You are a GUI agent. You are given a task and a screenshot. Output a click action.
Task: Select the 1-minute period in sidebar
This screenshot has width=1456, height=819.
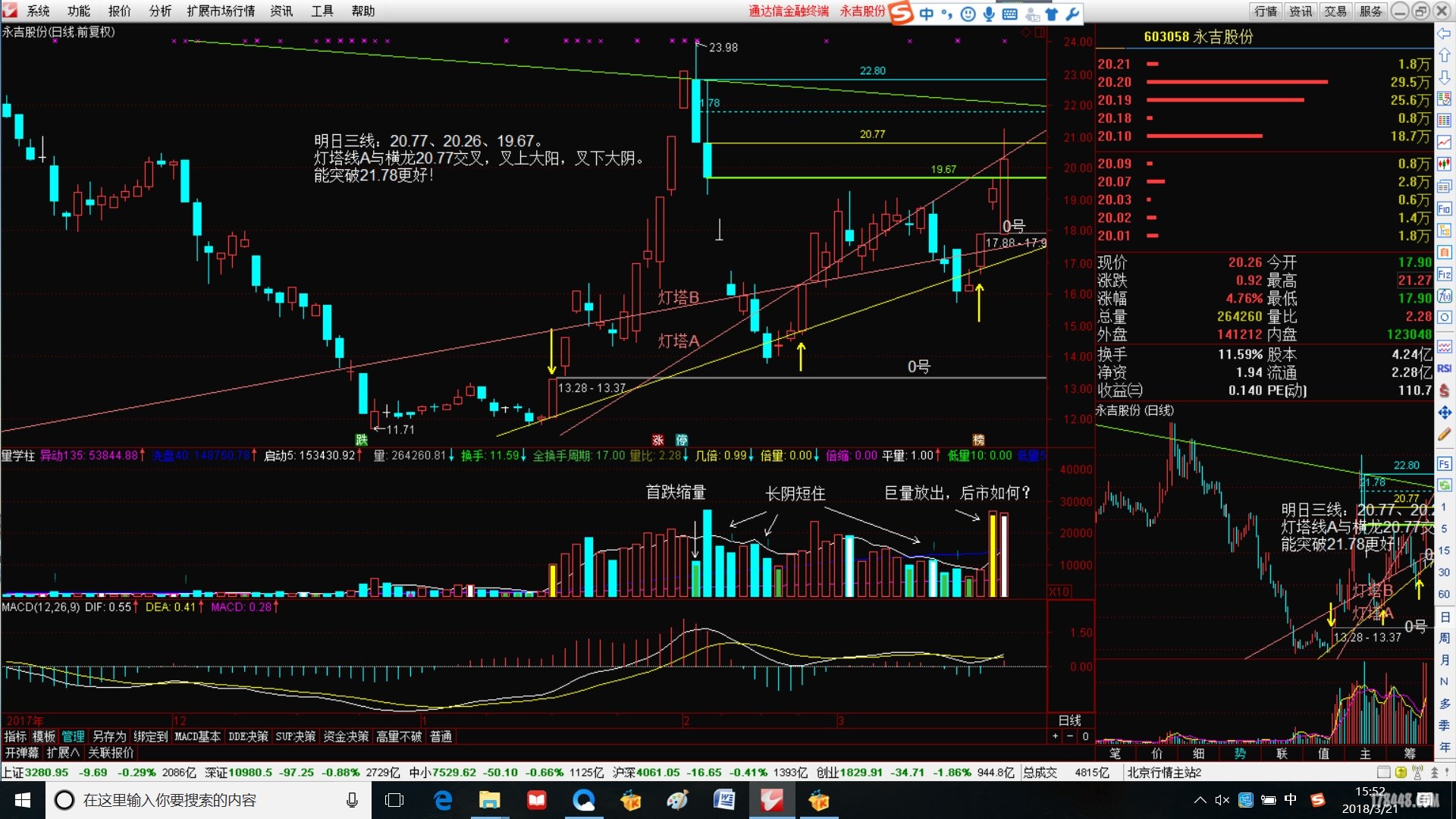coord(1444,507)
